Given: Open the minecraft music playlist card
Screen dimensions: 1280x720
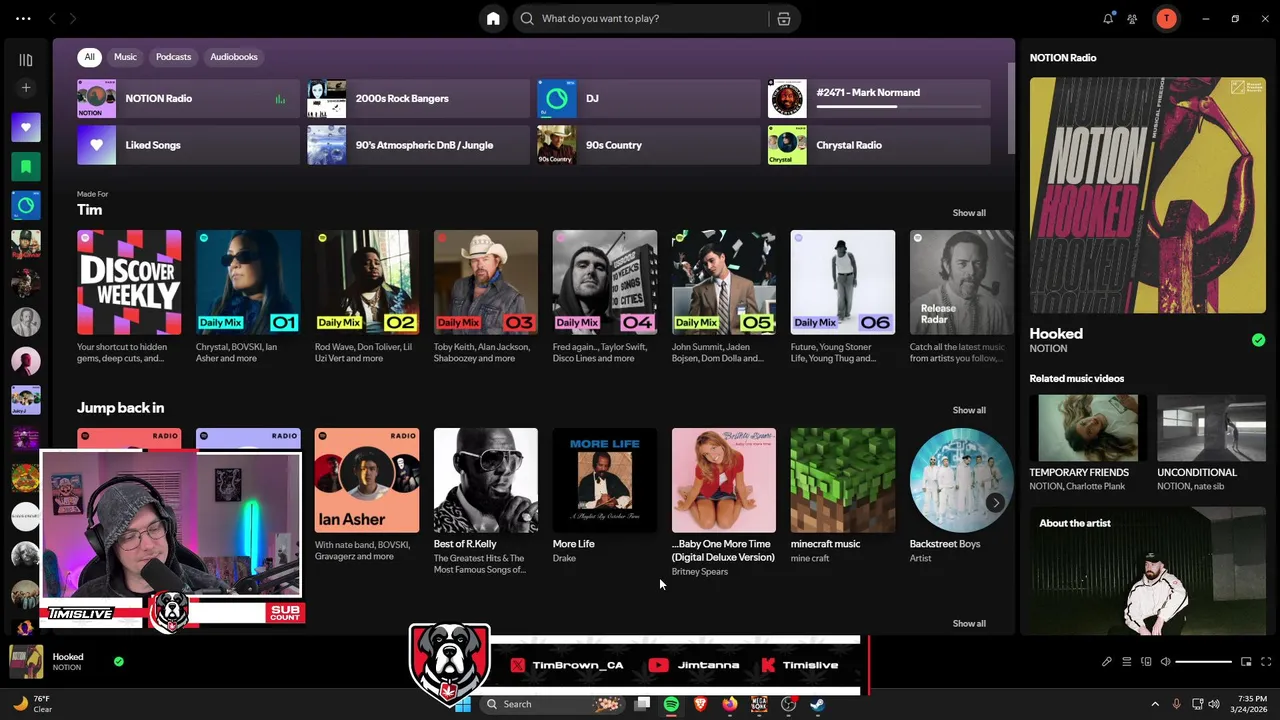Looking at the screenshot, I should 843,495.
